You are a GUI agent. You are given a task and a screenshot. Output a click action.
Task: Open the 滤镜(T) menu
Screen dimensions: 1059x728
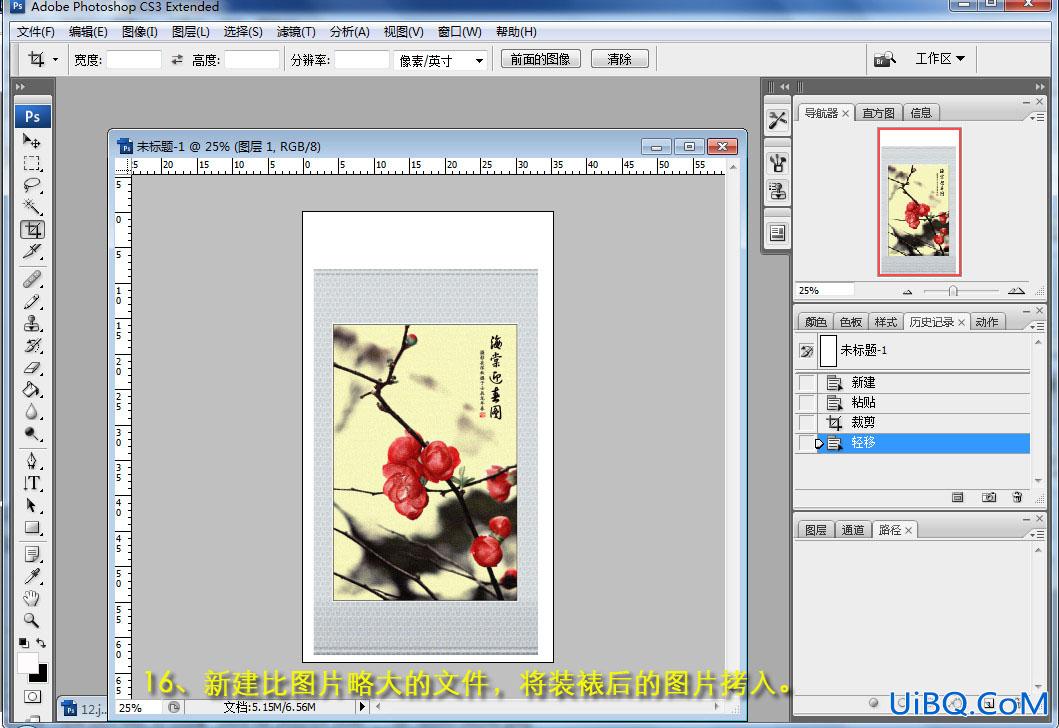[x=296, y=32]
